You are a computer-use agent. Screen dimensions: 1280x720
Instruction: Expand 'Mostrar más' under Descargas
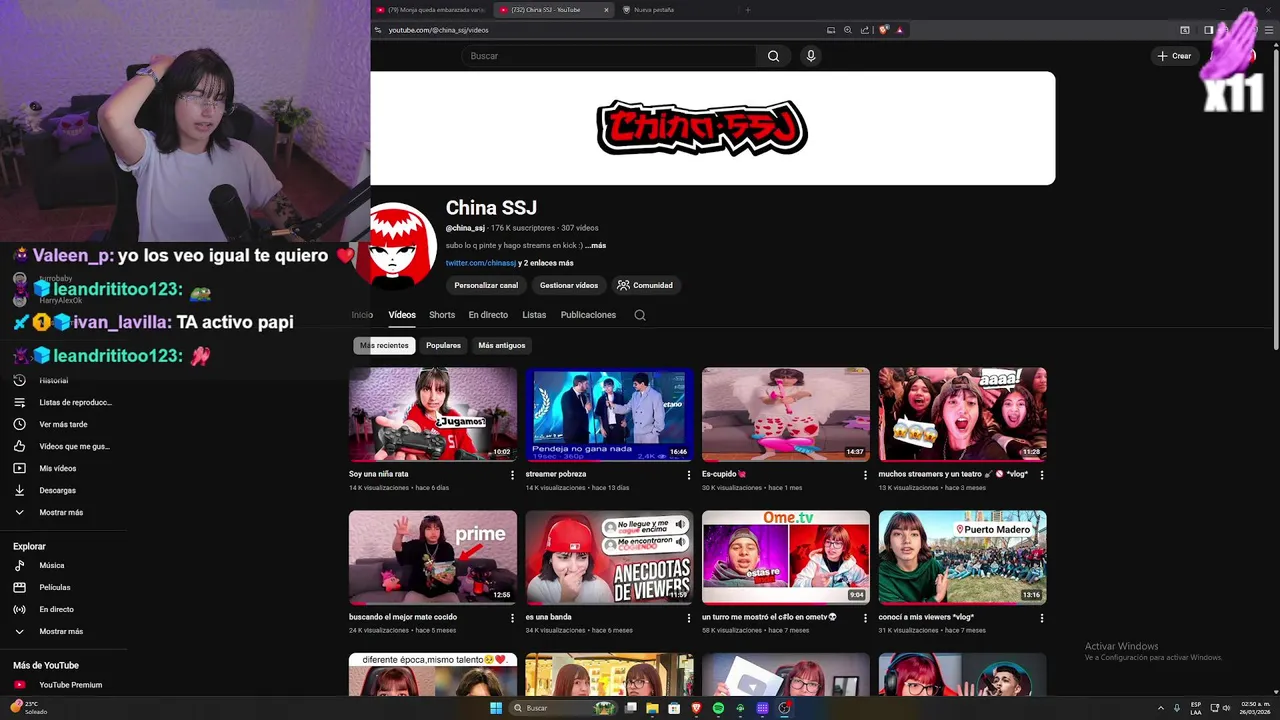(62, 512)
